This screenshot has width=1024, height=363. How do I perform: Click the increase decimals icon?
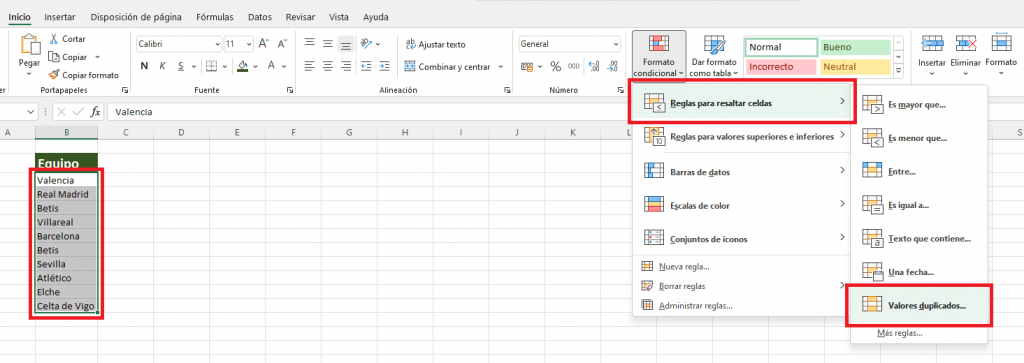coord(594,66)
